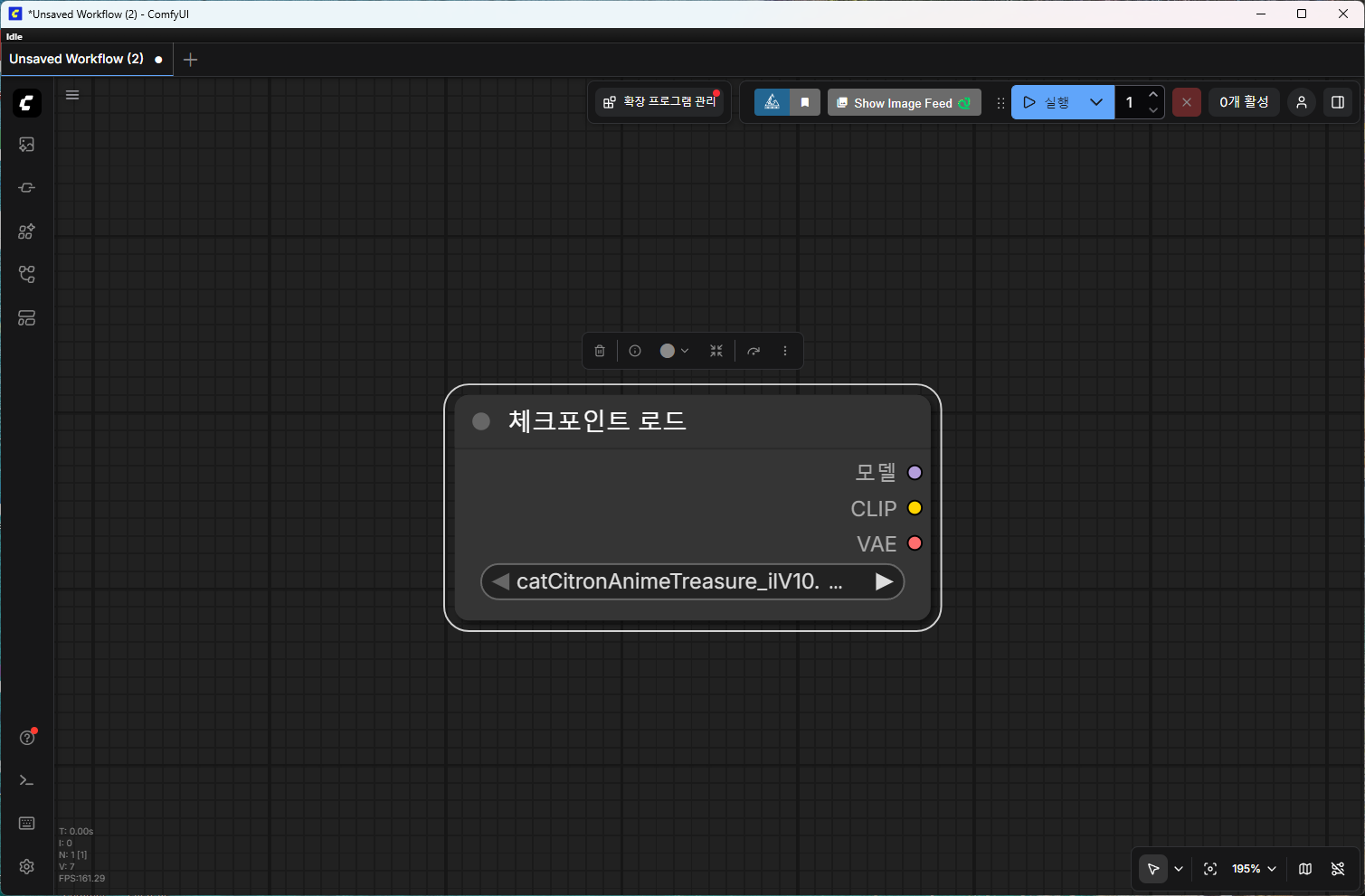Expand cursor mode options chevron
The height and width of the screenshot is (896, 1365).
tap(1179, 869)
